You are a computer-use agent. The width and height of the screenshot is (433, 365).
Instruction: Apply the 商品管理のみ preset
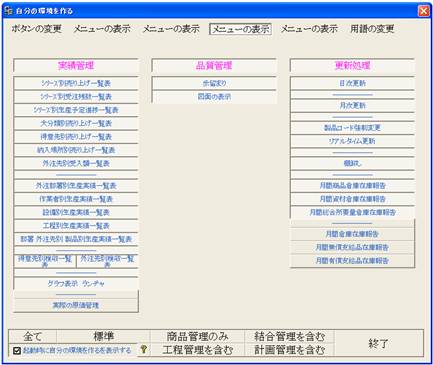197,336
